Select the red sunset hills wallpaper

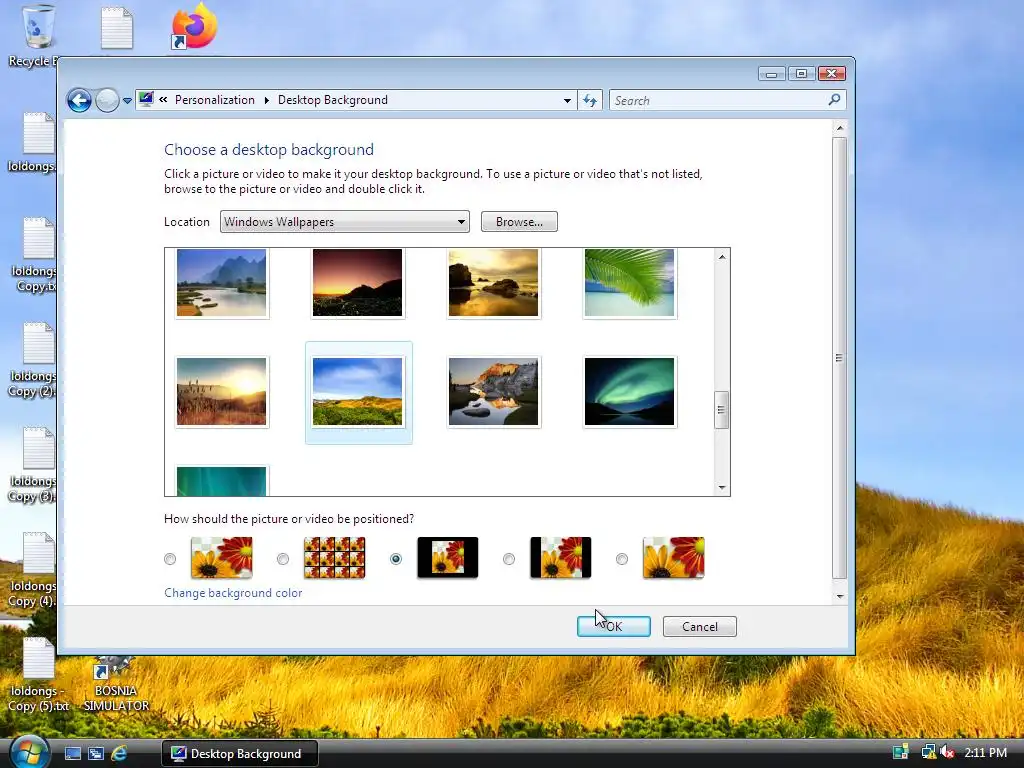tap(357, 283)
